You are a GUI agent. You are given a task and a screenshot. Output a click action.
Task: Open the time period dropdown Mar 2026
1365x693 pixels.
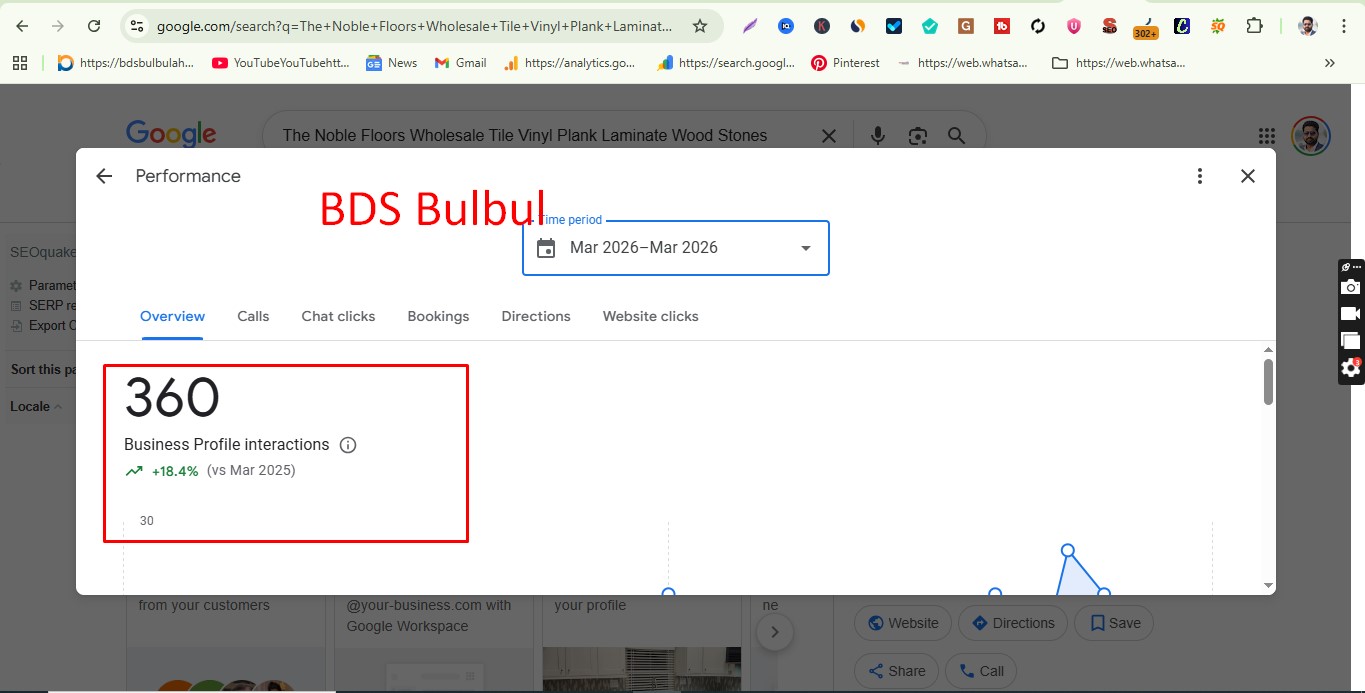(x=675, y=247)
